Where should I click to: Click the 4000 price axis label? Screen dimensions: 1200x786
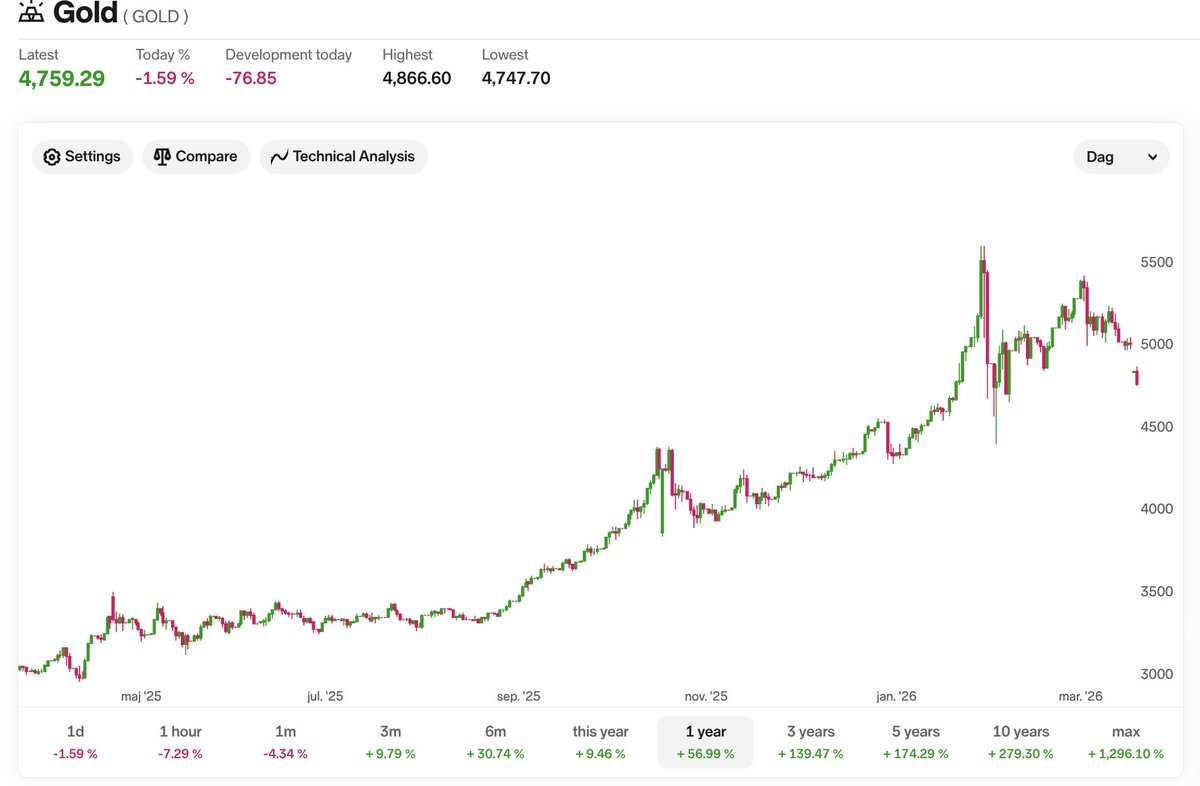[1156, 509]
